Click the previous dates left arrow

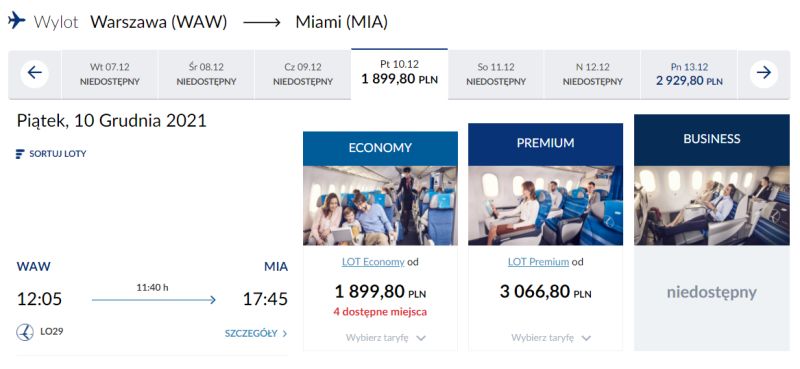pos(35,74)
